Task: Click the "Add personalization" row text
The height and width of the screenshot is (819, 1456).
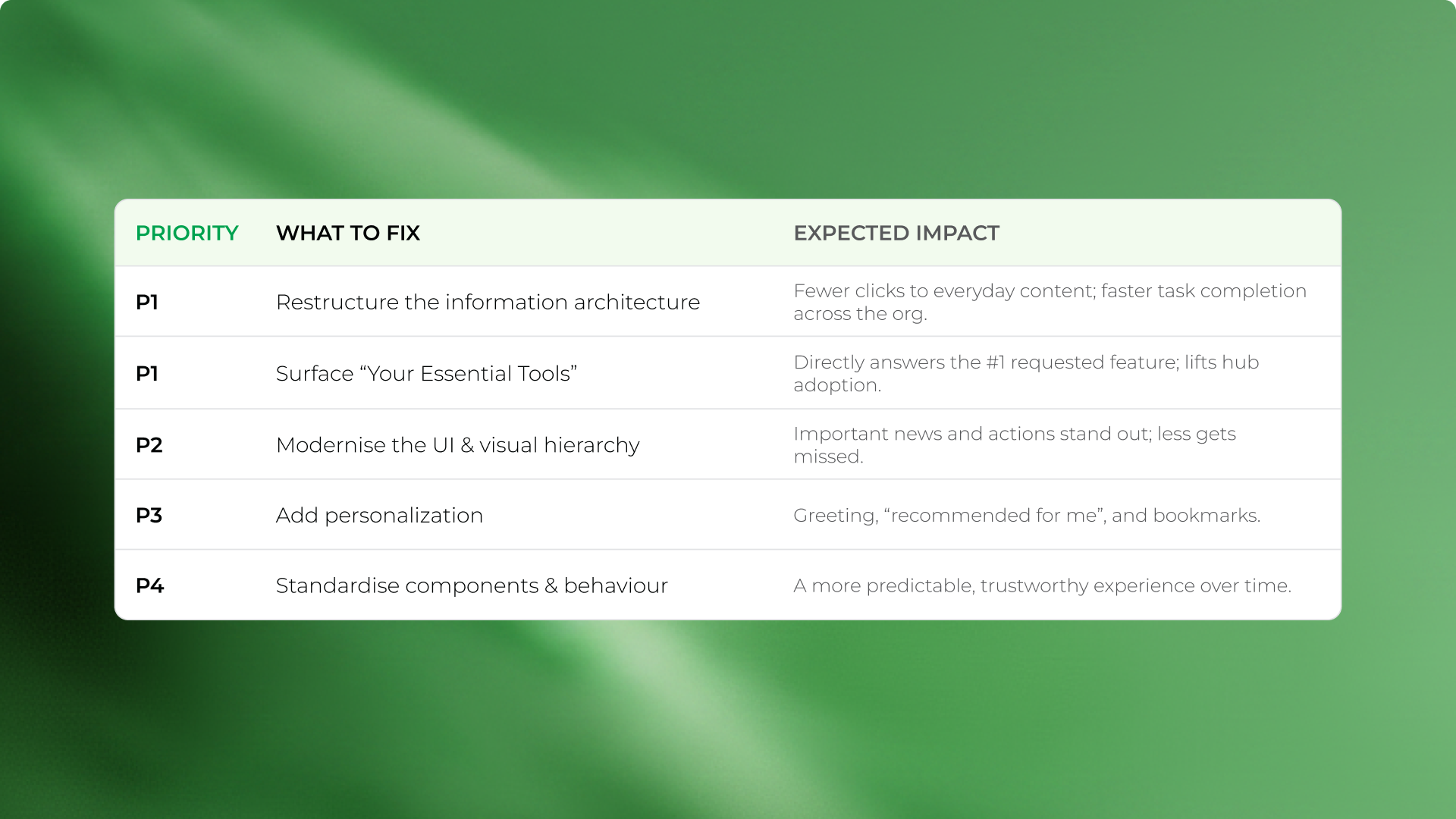Action: (x=379, y=516)
